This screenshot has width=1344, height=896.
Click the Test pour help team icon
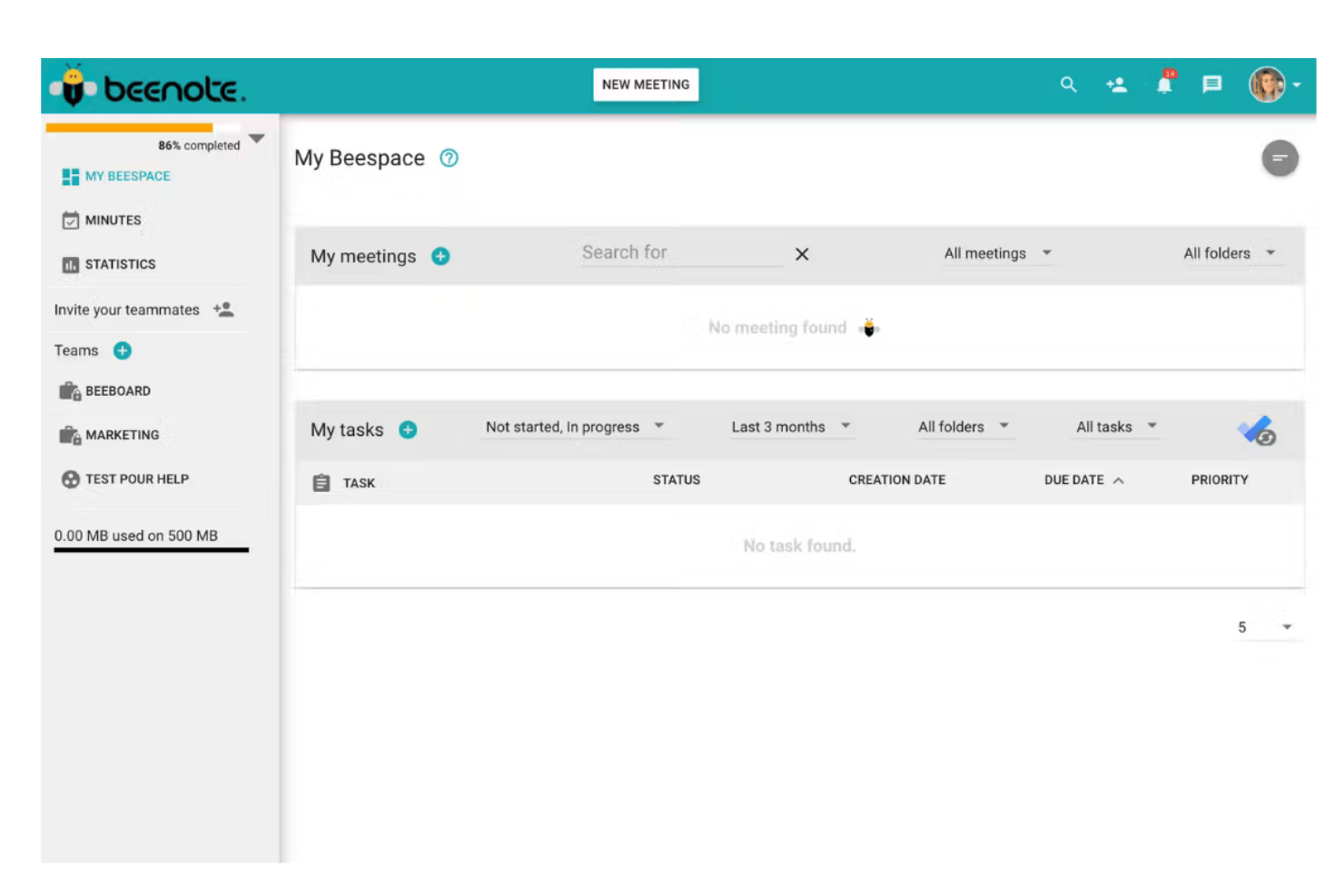[70, 479]
